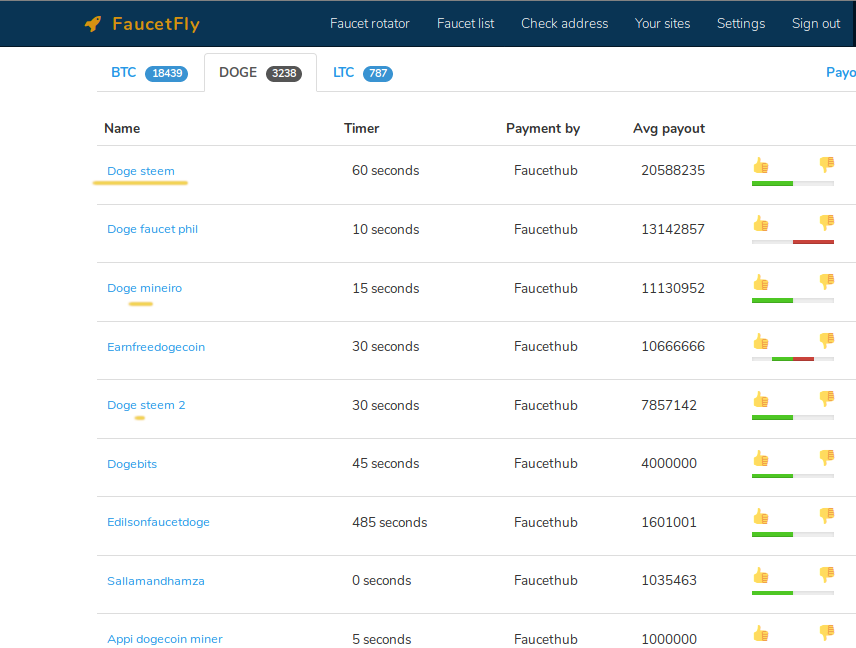Thumbs up the Doge faucet phil row
This screenshot has width=856, height=648.
click(761, 224)
